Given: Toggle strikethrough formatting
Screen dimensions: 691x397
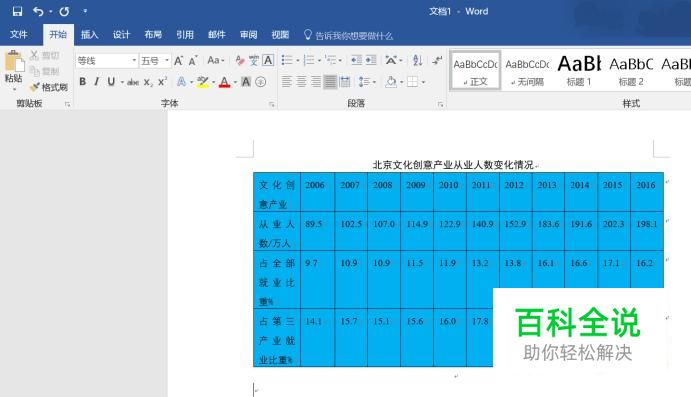Looking at the screenshot, I should [x=133, y=82].
